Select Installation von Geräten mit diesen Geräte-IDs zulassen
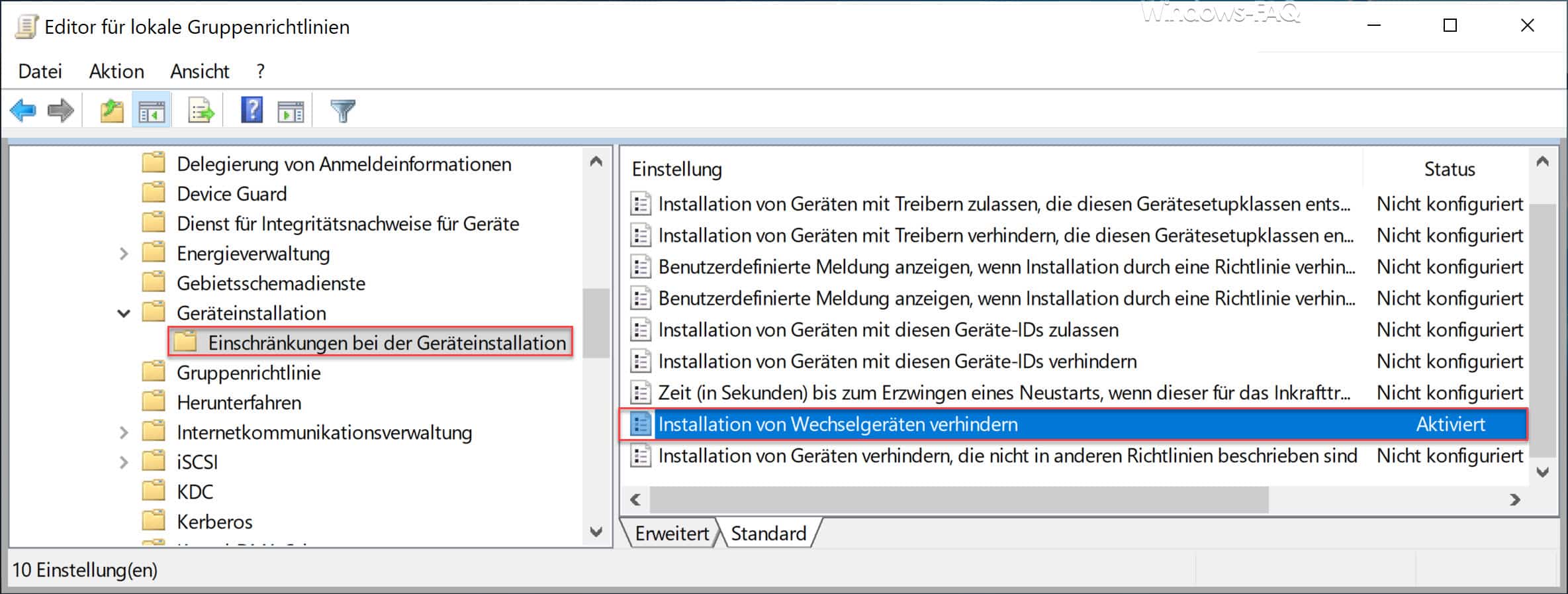Viewport: 1568px width, 594px height. pos(888,330)
